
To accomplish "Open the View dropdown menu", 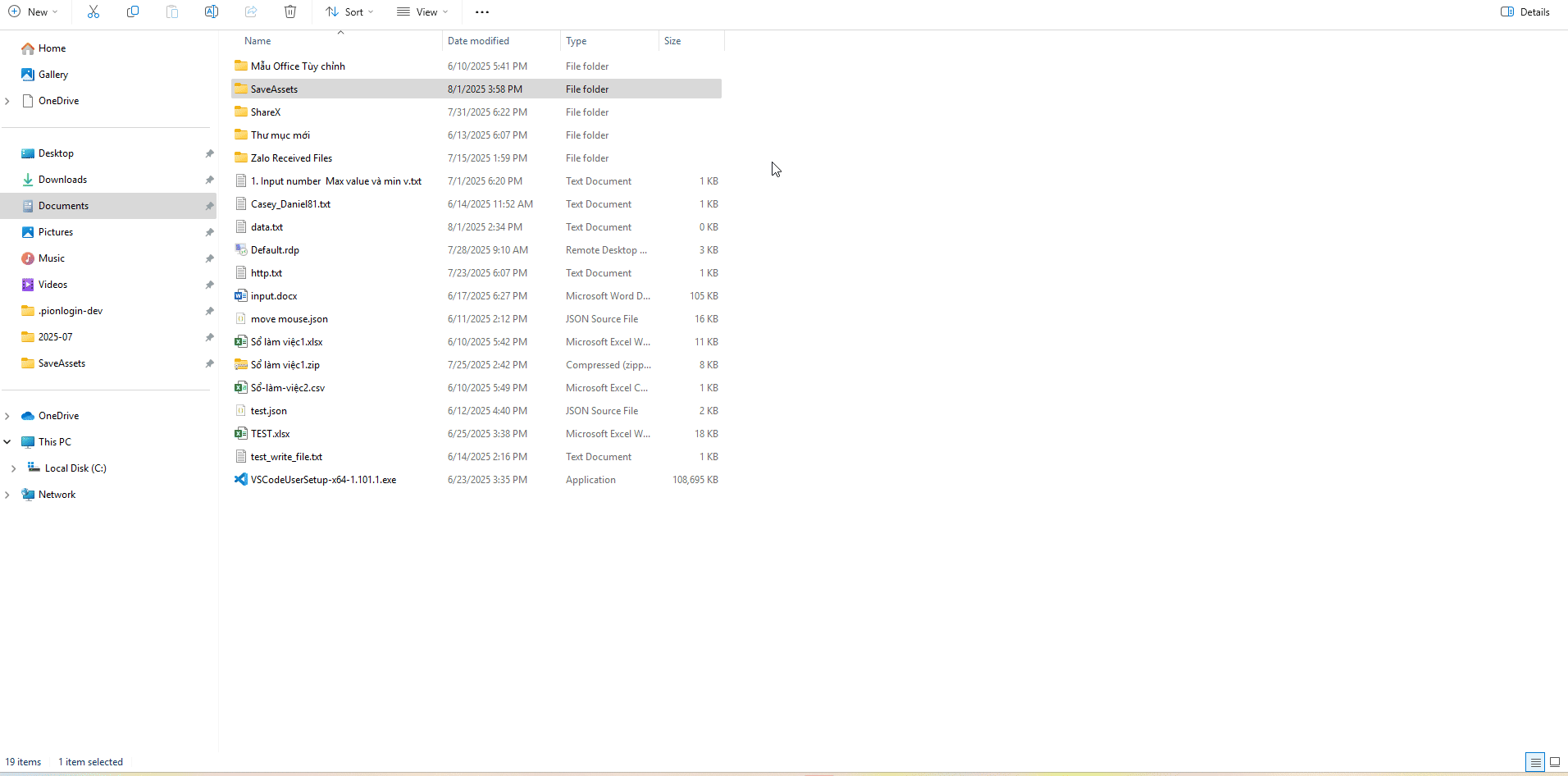I will (x=422, y=12).
